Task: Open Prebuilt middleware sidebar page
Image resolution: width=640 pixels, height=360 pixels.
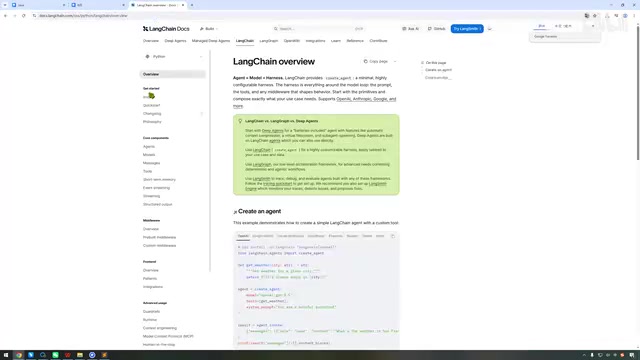Action: click(x=159, y=237)
